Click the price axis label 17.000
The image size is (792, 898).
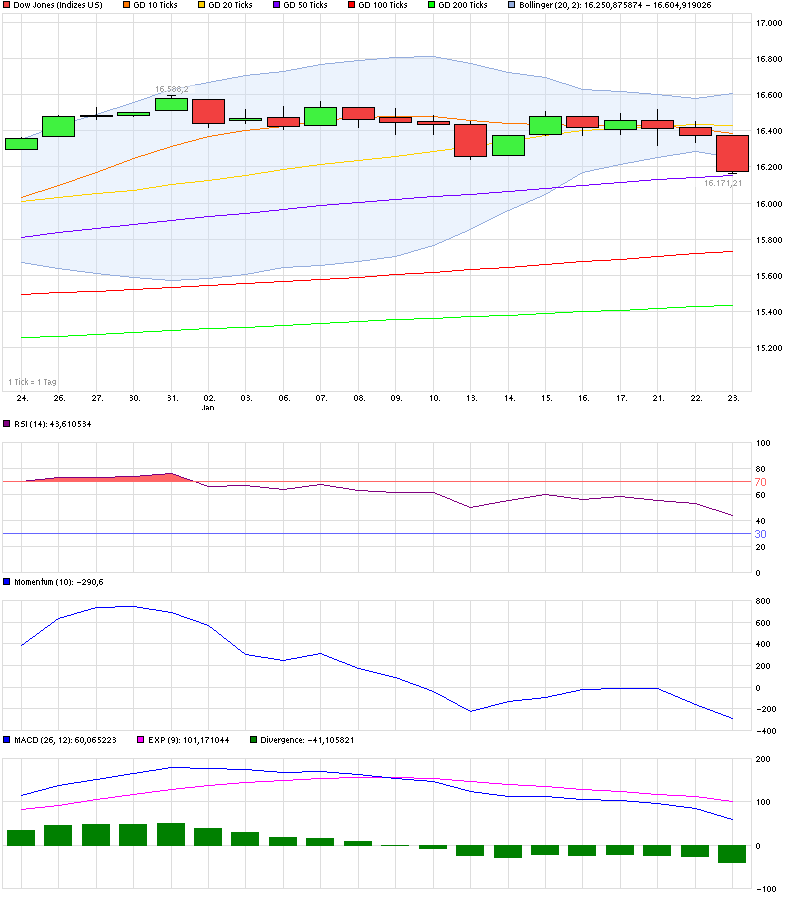click(x=769, y=23)
